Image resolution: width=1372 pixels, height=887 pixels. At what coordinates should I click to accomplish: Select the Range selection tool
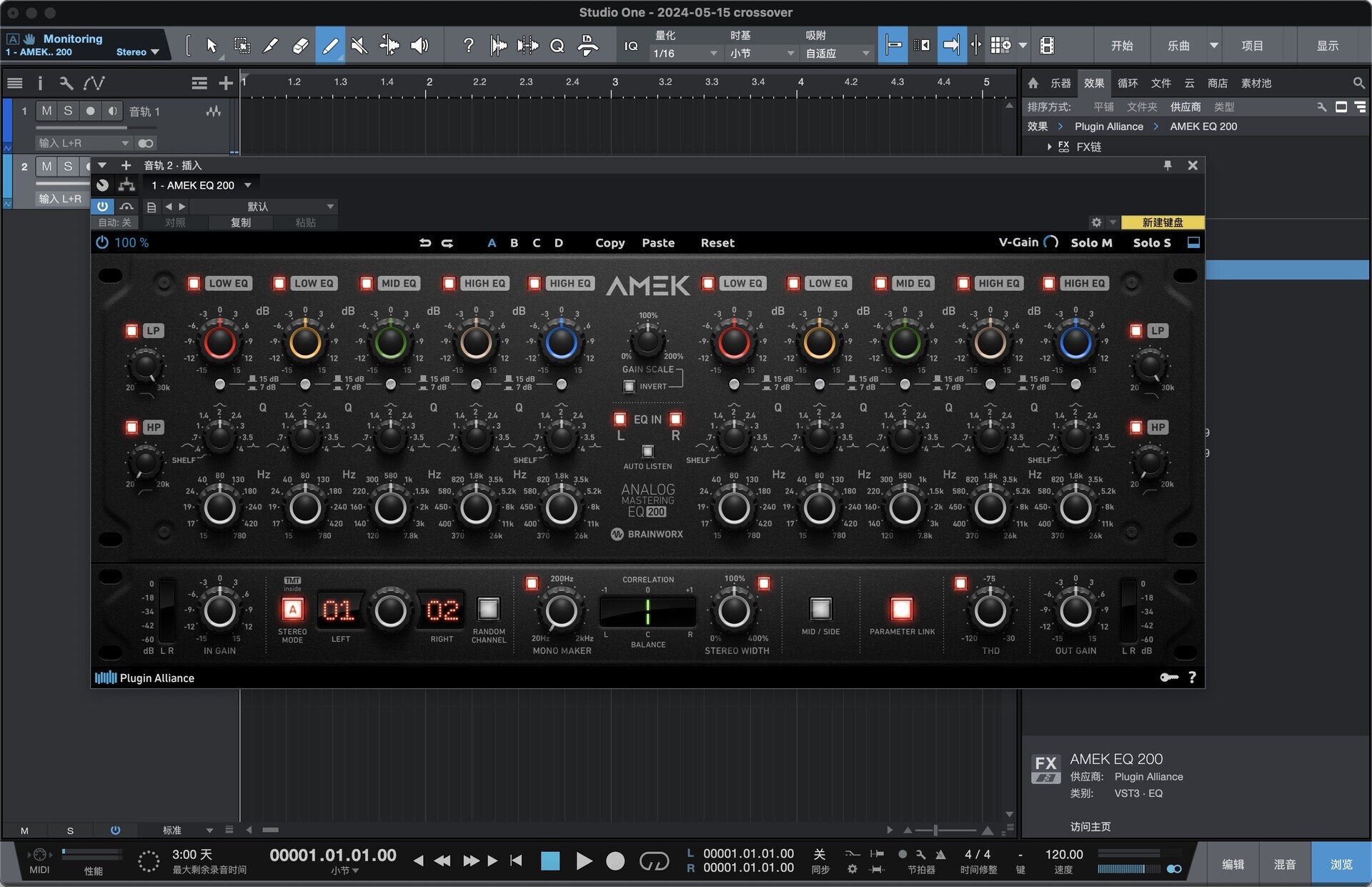click(242, 46)
